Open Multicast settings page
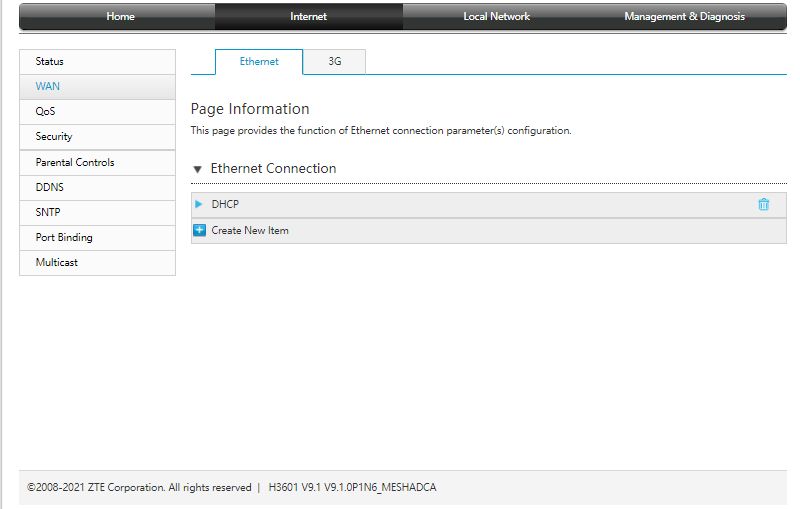Image resolution: width=800 pixels, height=509 pixels. pyautogui.click(x=97, y=263)
